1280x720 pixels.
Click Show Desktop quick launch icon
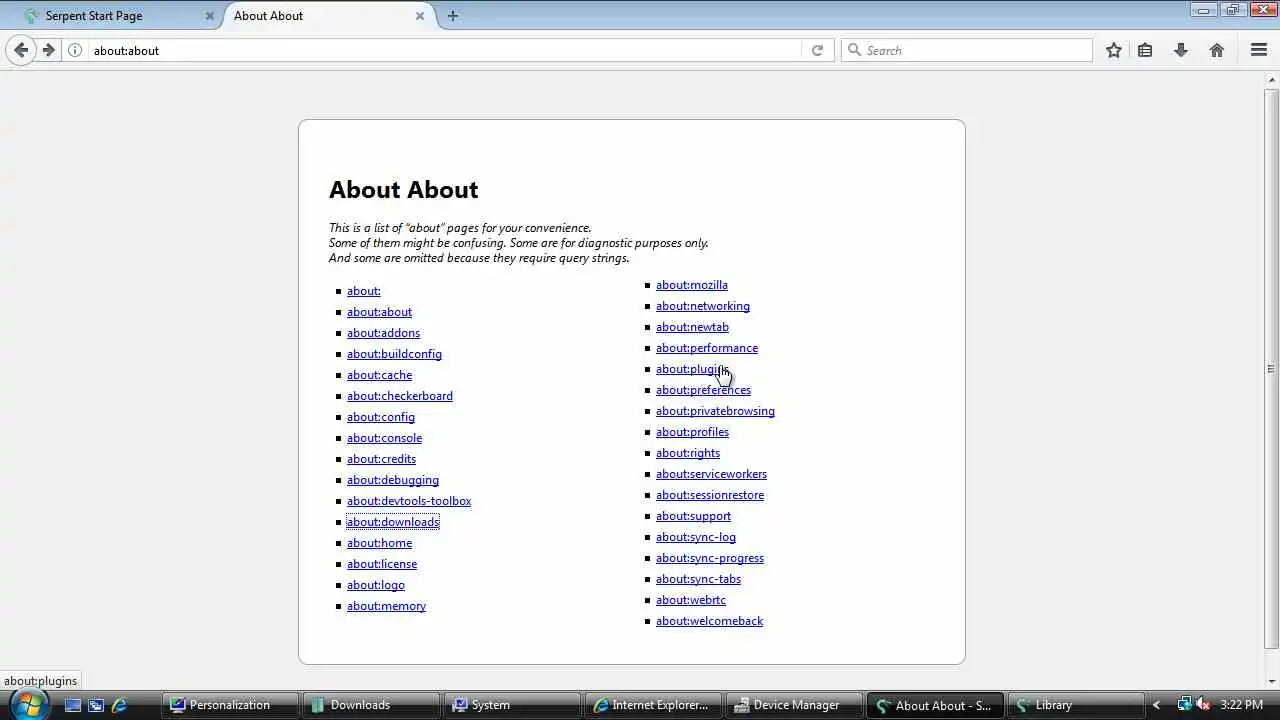[x=73, y=705]
